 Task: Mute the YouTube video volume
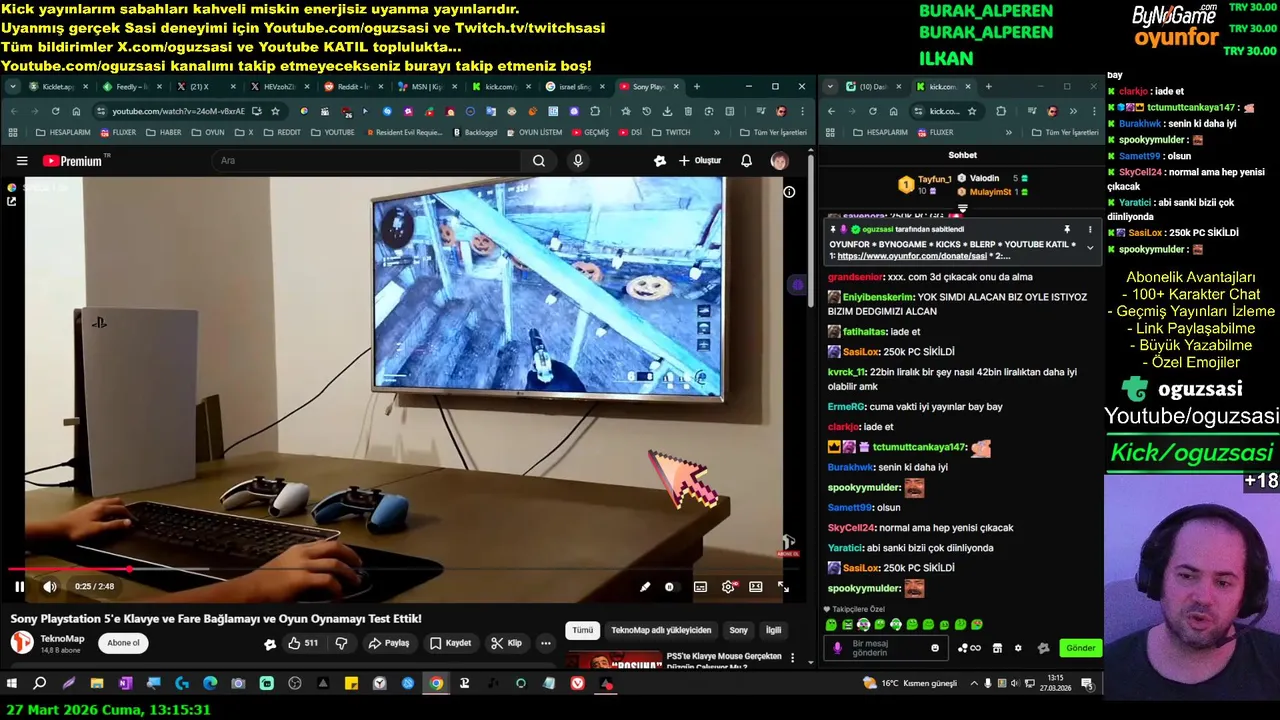[50, 587]
